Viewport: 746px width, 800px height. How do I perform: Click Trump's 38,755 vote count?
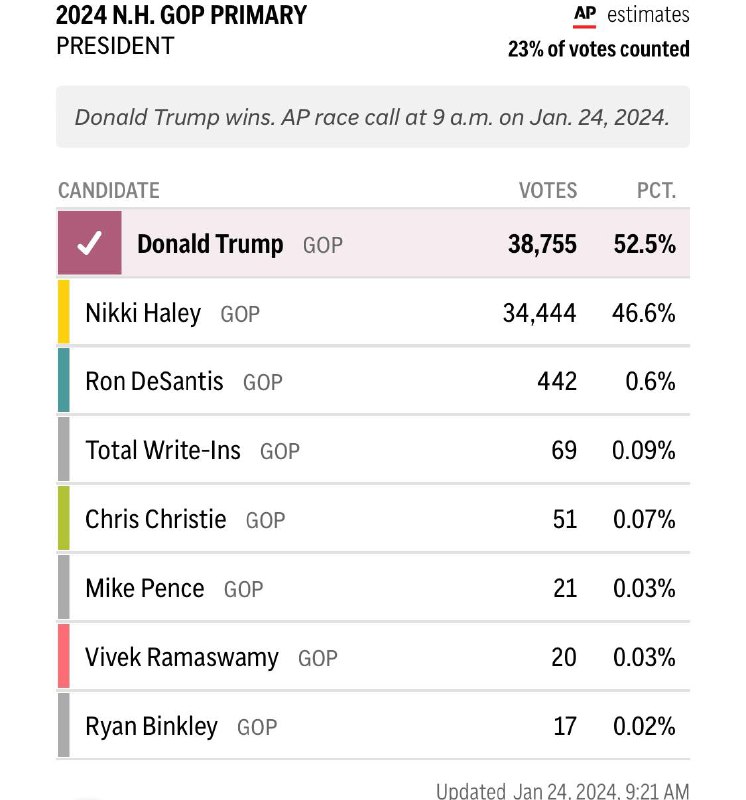click(x=542, y=244)
